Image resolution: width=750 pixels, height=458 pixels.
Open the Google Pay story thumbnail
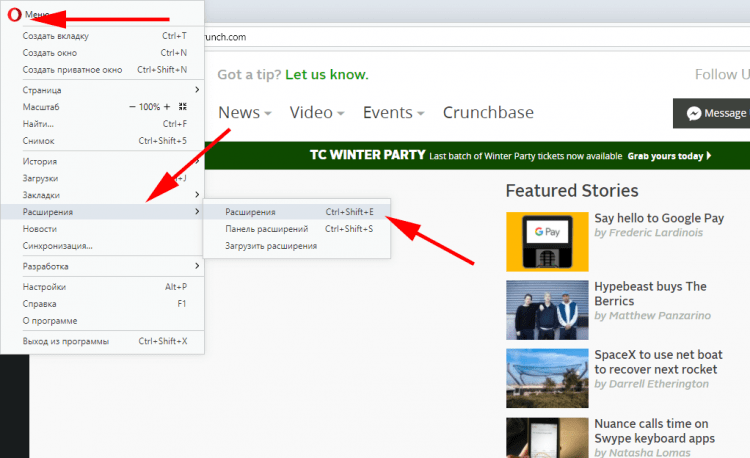(546, 241)
